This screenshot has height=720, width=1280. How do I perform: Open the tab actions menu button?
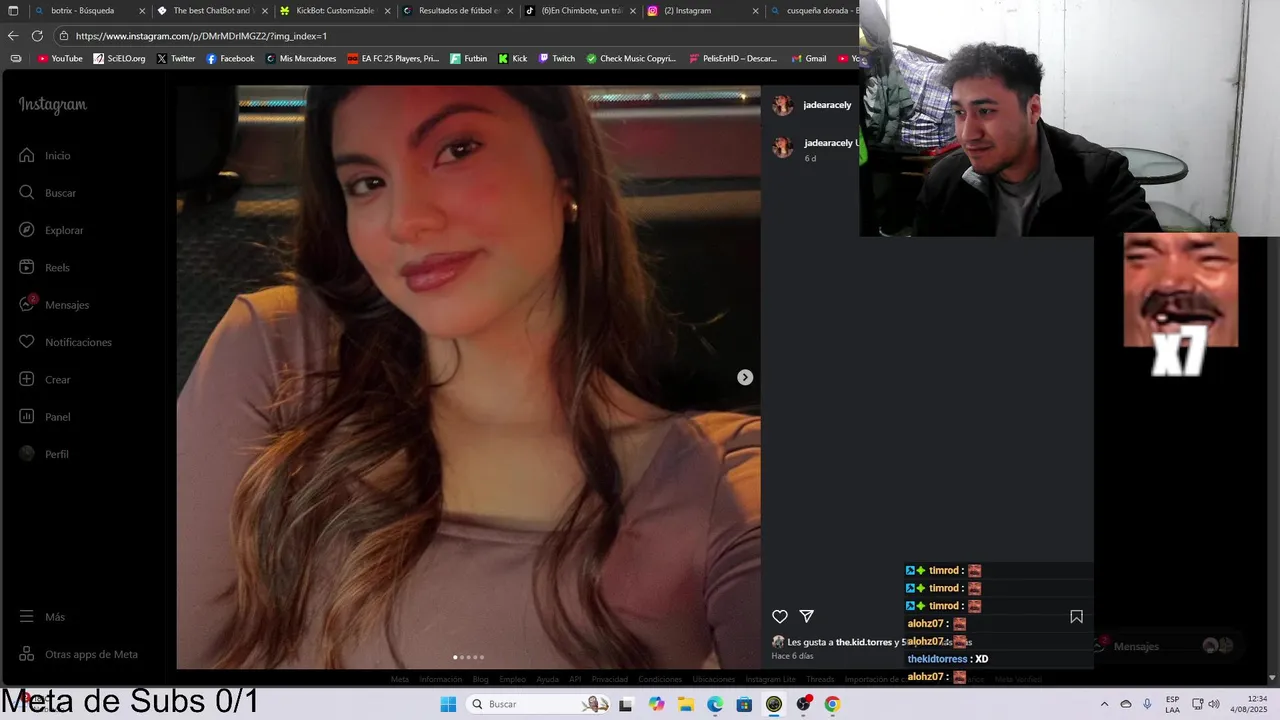[x=13, y=11]
